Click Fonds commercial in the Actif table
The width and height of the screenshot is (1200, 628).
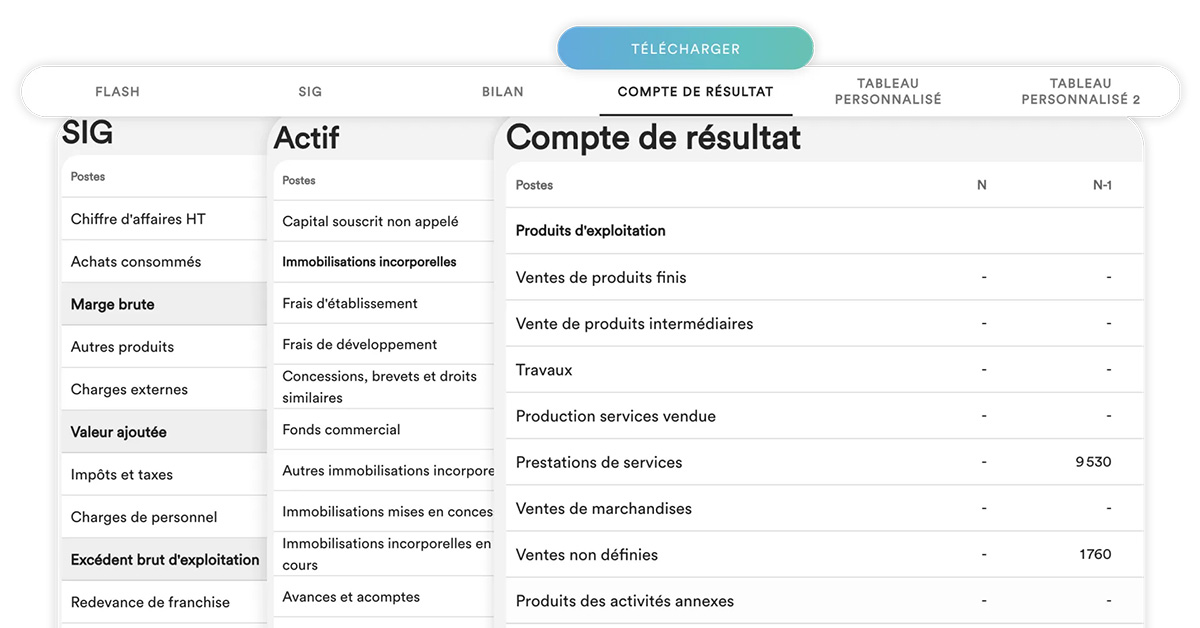click(341, 430)
